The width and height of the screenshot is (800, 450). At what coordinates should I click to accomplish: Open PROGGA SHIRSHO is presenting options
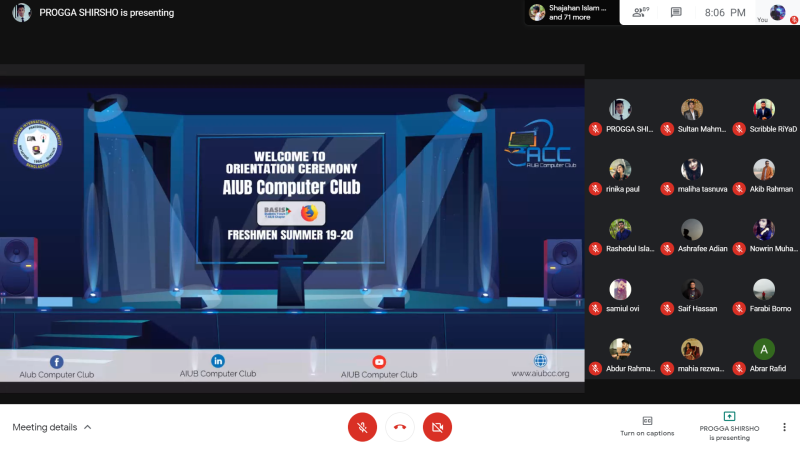[x=729, y=426]
